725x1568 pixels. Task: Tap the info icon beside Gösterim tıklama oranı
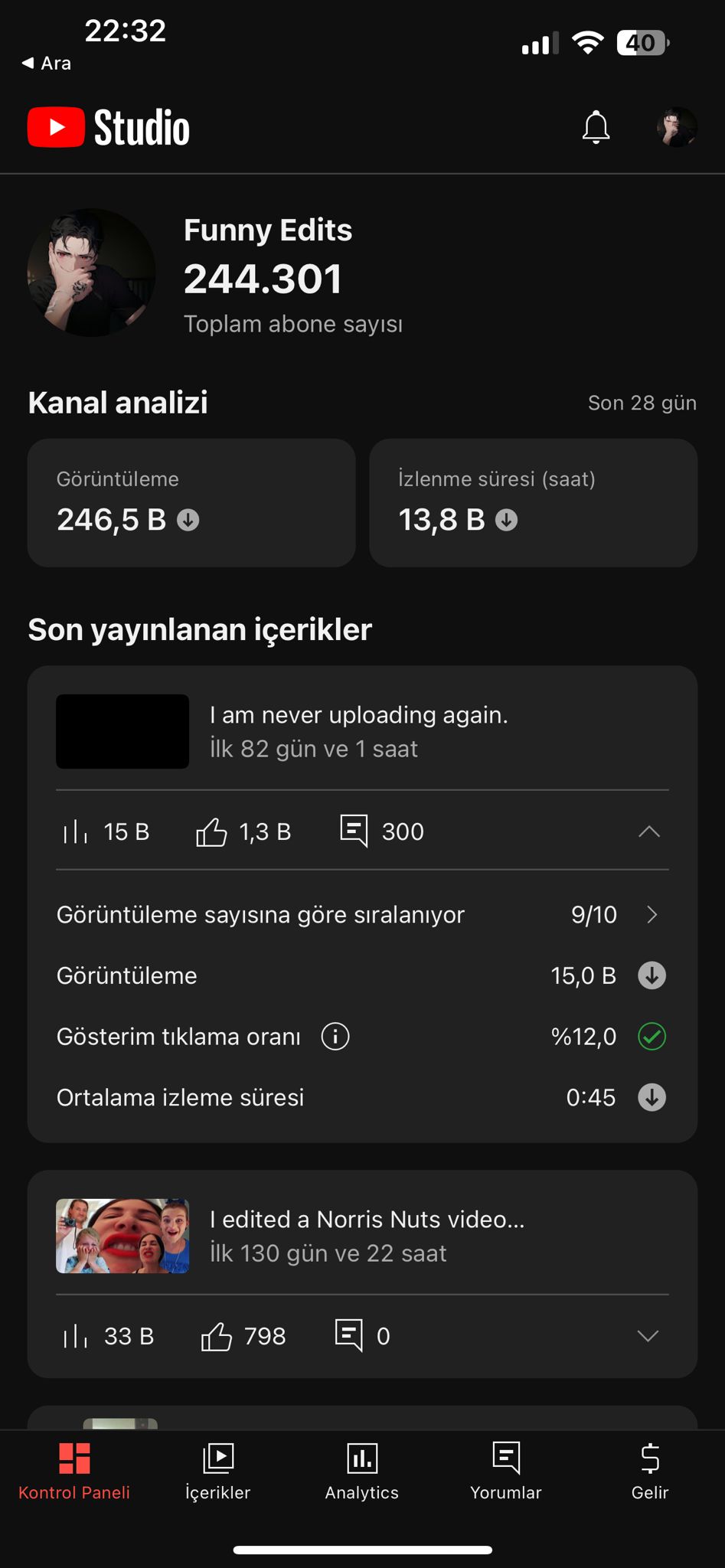coord(335,1037)
